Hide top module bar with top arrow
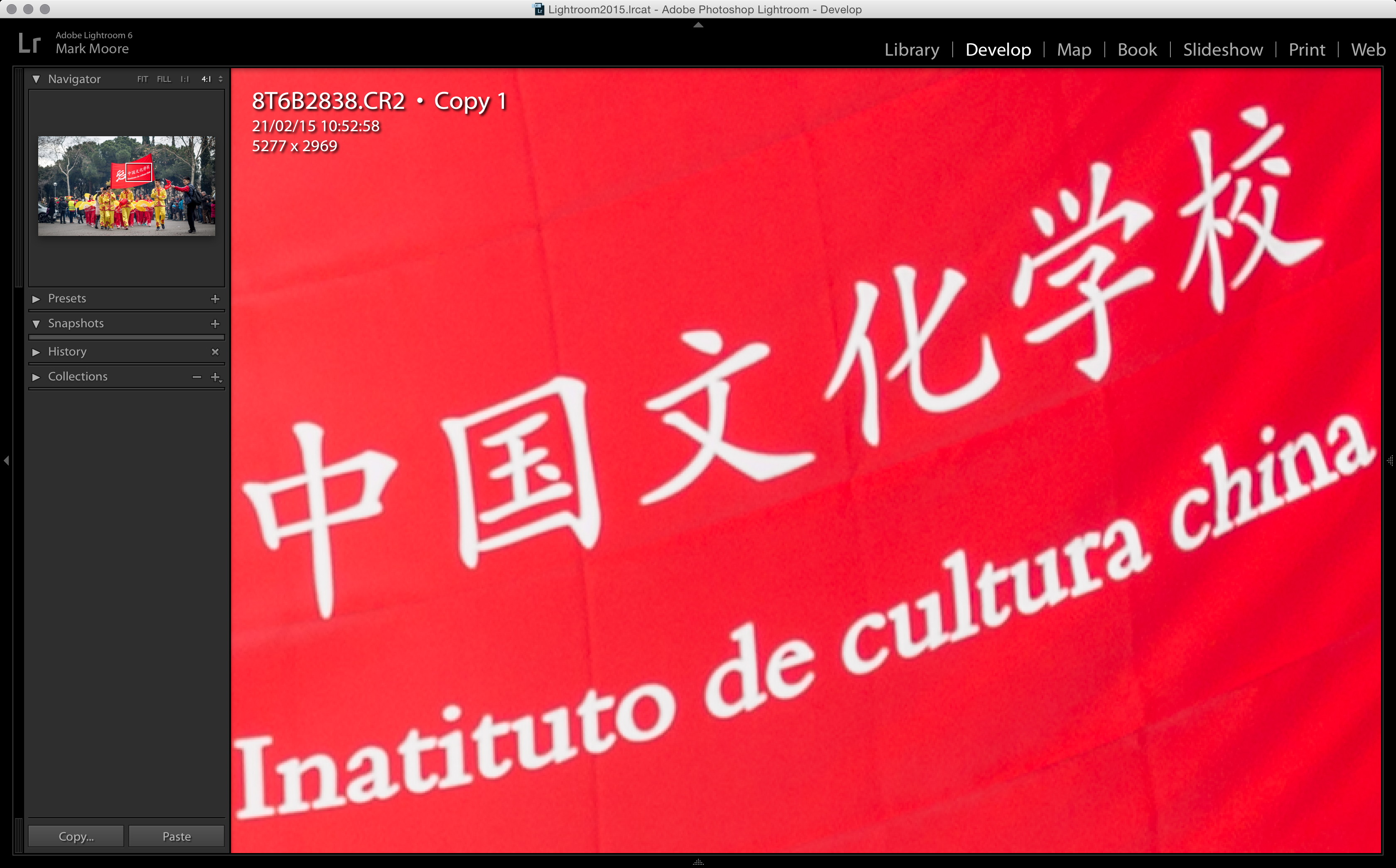 click(x=698, y=25)
